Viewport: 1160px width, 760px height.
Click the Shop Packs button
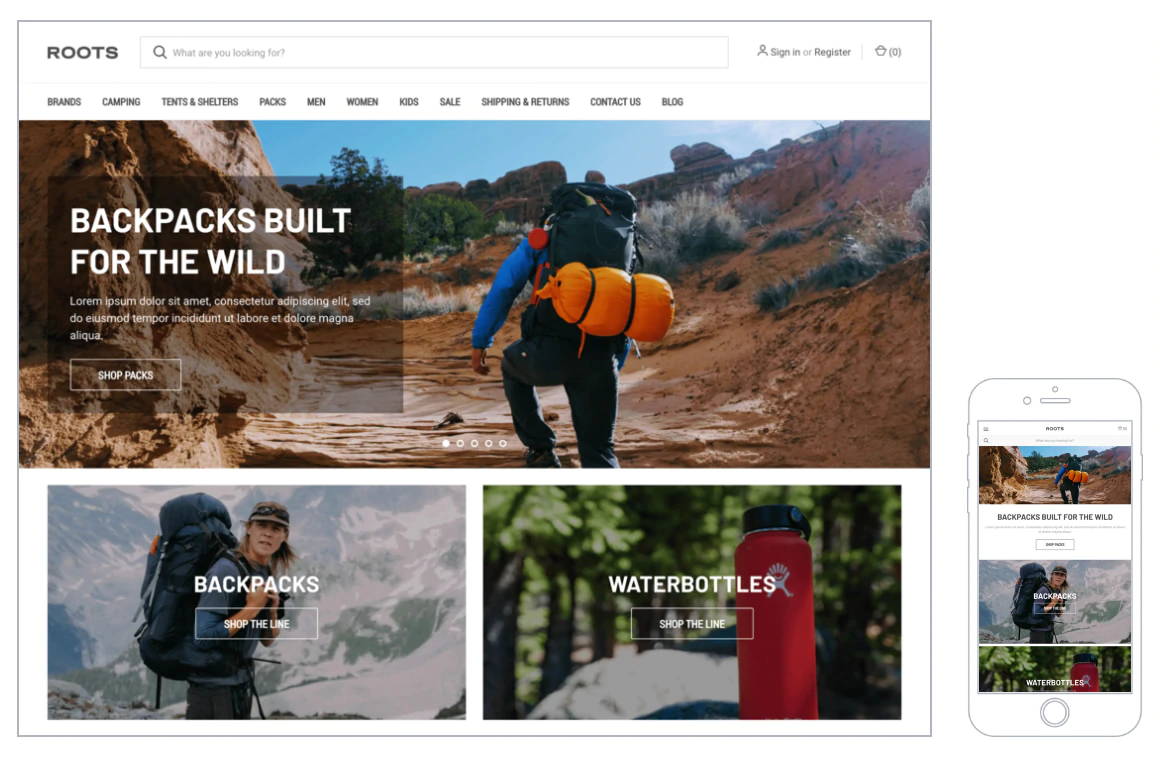pos(126,375)
